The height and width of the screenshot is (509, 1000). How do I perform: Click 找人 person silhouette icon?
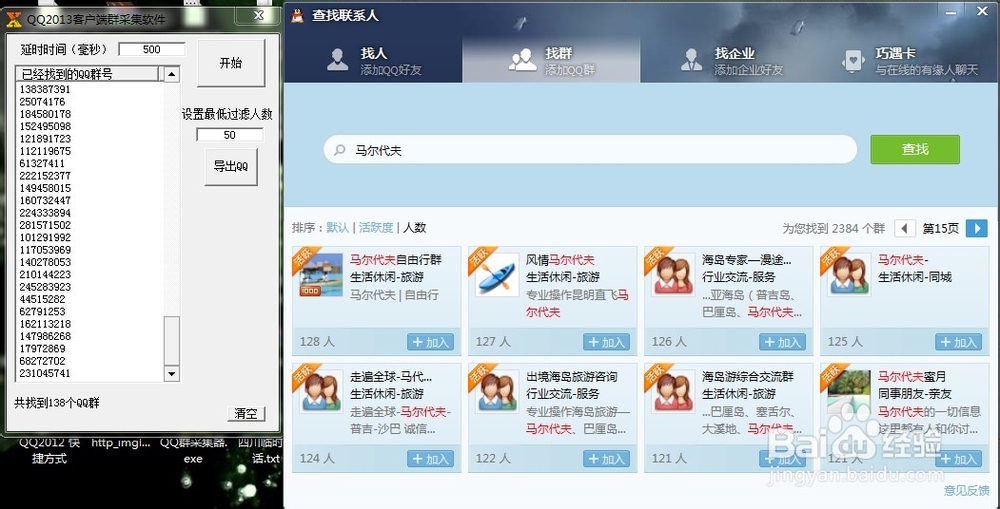coord(337,60)
